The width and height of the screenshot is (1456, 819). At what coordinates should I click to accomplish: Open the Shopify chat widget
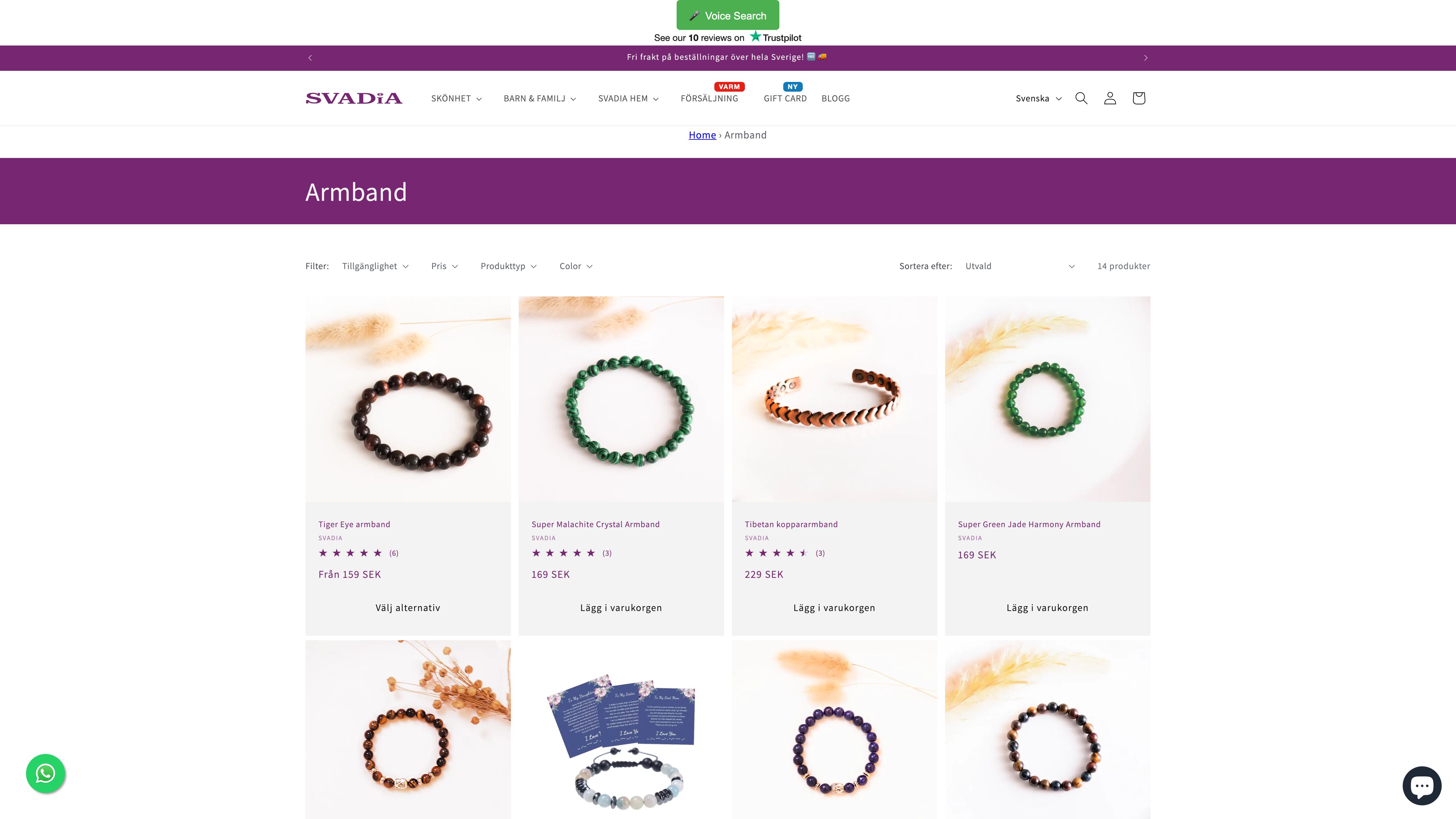pyautogui.click(x=1422, y=786)
